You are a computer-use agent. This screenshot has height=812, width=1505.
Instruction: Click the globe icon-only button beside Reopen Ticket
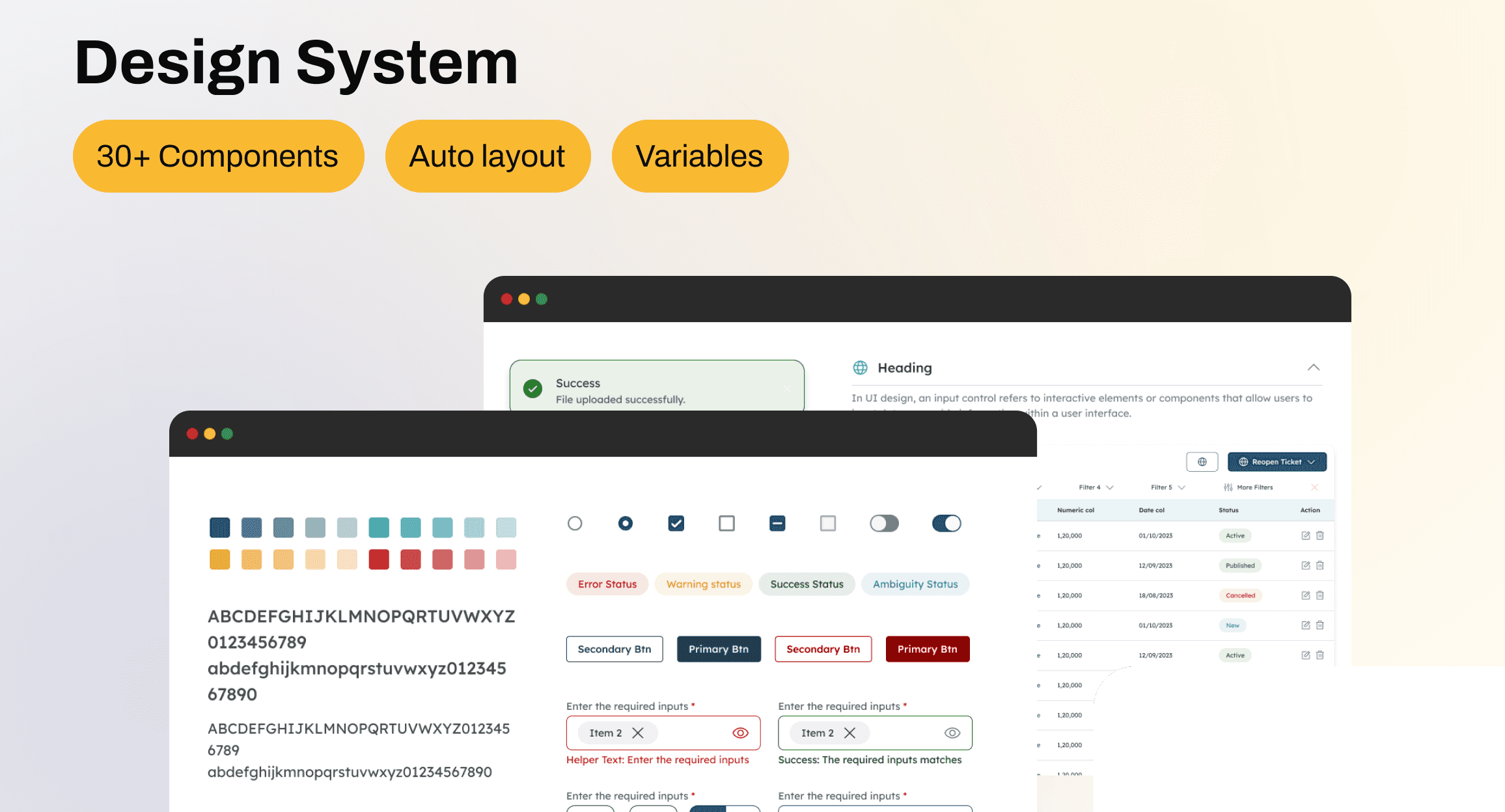pos(1202,462)
